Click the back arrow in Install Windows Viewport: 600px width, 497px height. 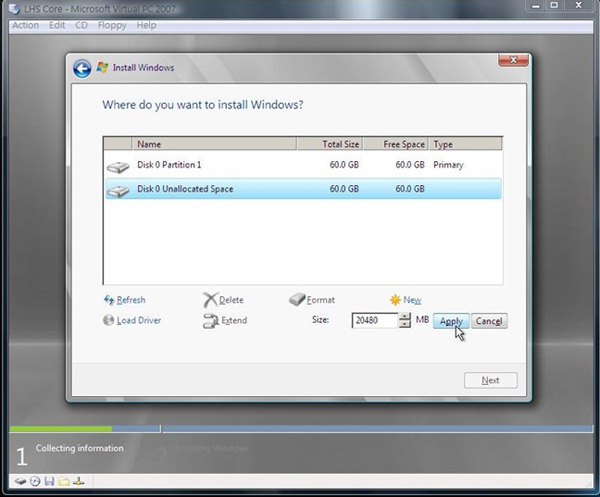click(82, 68)
